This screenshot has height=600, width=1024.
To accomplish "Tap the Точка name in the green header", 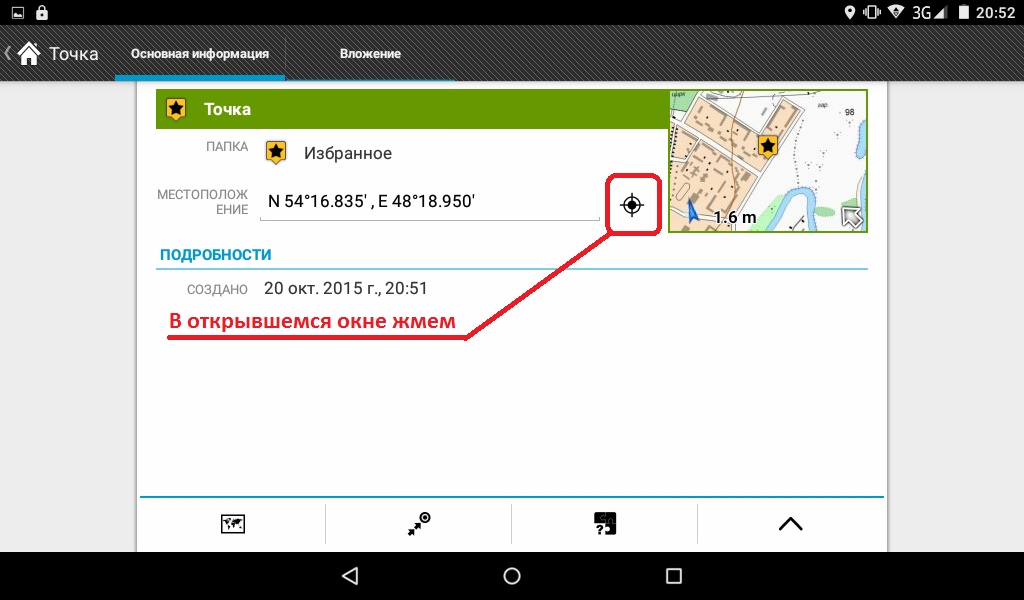I will coord(228,109).
